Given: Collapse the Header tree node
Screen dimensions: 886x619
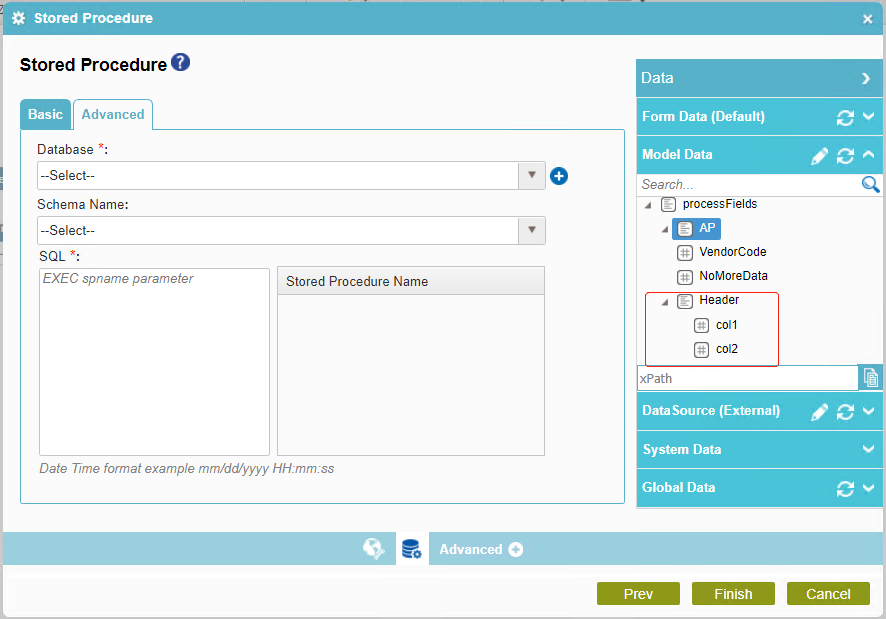Looking at the screenshot, I should [x=666, y=301].
